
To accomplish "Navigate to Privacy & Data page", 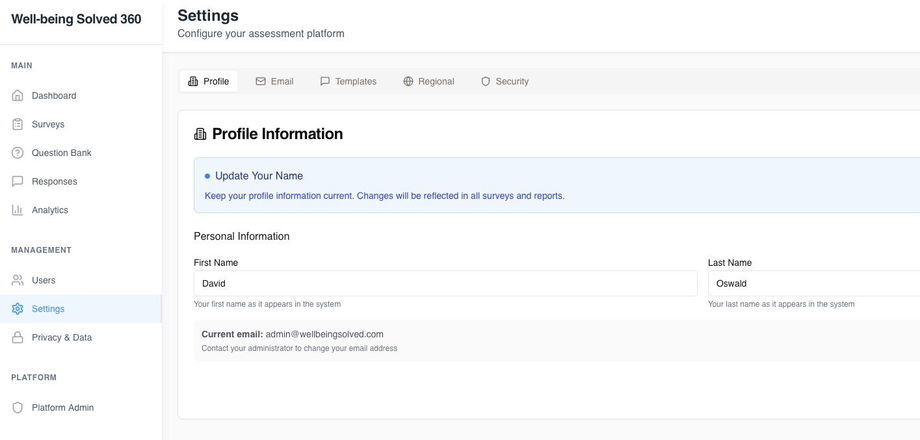I will click(61, 338).
